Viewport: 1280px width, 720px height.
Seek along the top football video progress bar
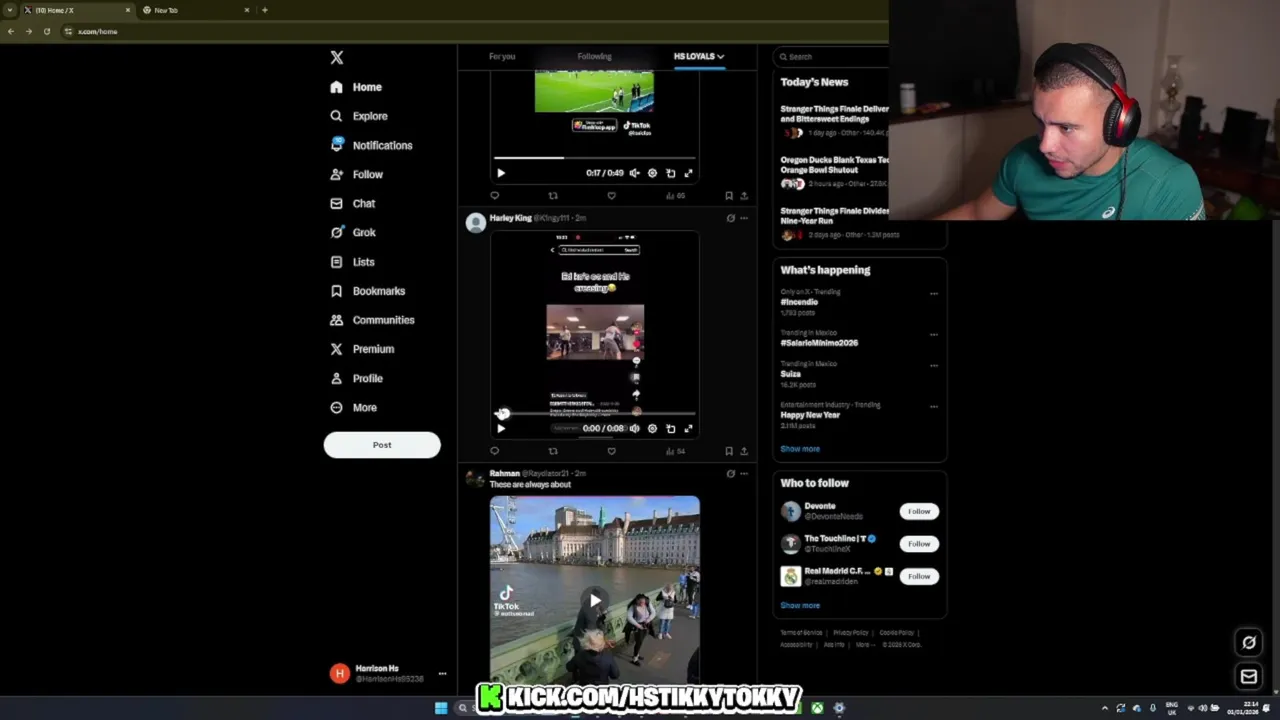(x=596, y=158)
